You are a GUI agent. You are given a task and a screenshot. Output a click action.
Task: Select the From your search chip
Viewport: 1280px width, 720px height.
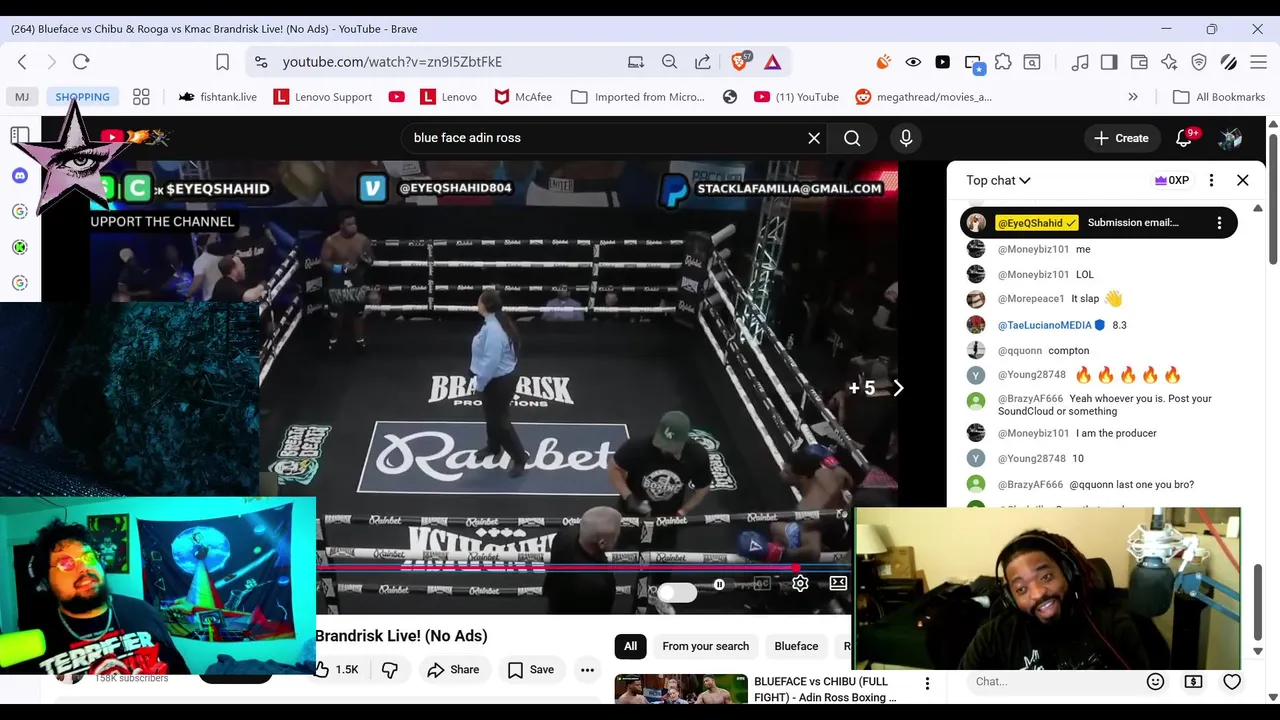[x=705, y=646]
